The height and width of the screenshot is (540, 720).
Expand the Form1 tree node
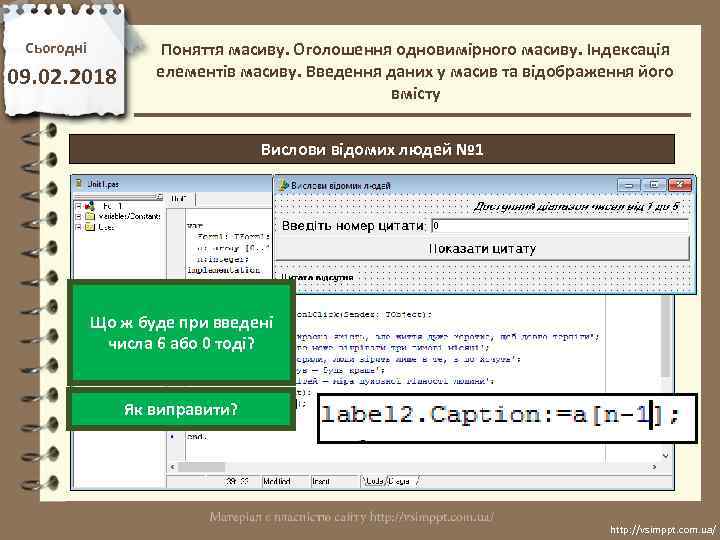78,206
